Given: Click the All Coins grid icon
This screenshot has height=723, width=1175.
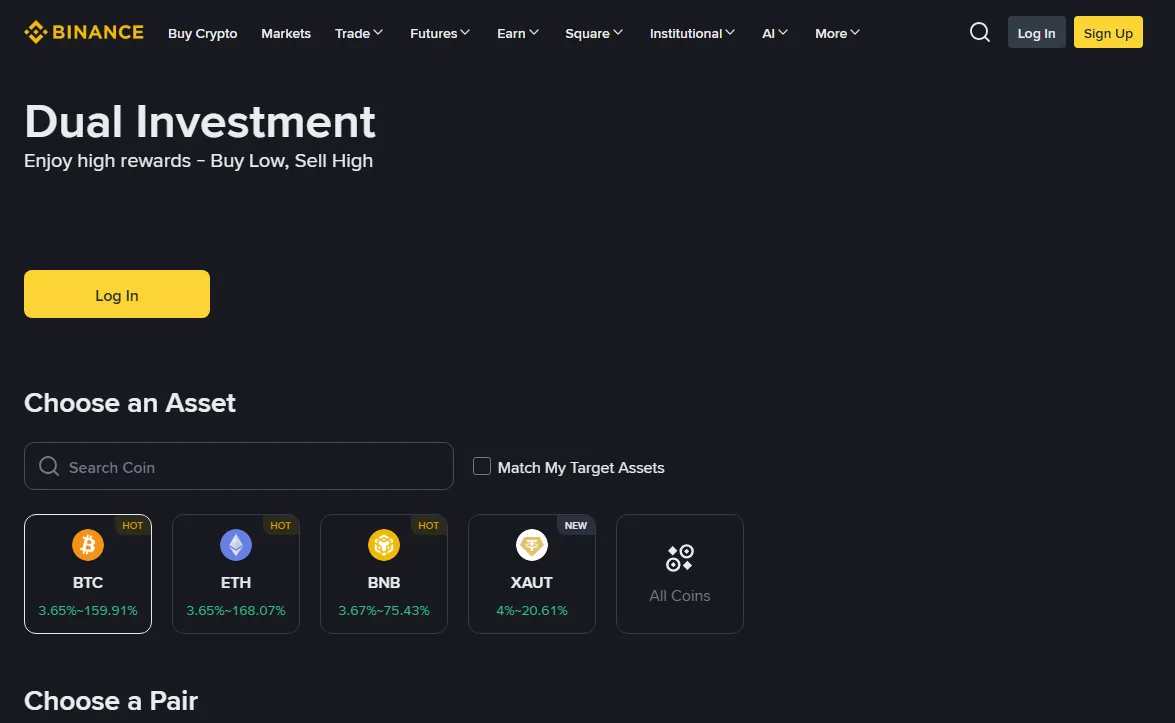Looking at the screenshot, I should (x=680, y=558).
